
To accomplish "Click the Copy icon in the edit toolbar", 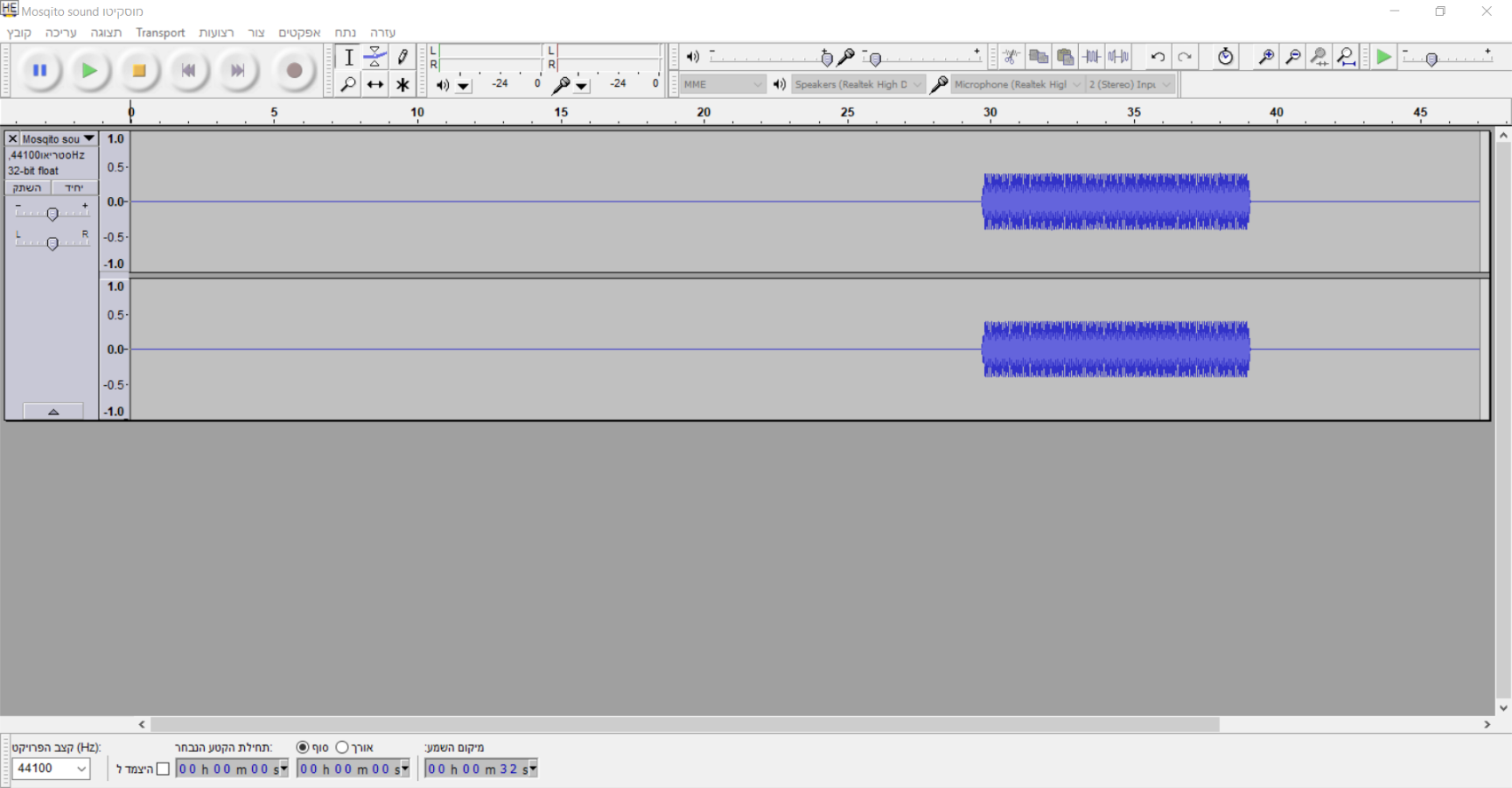I will point(1039,57).
